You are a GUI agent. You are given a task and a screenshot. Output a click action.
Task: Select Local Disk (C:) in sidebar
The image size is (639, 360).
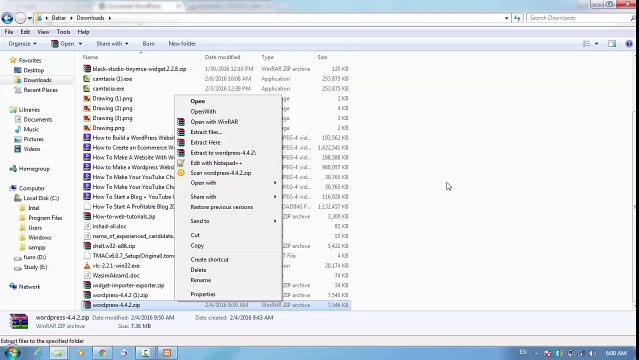click(41, 198)
